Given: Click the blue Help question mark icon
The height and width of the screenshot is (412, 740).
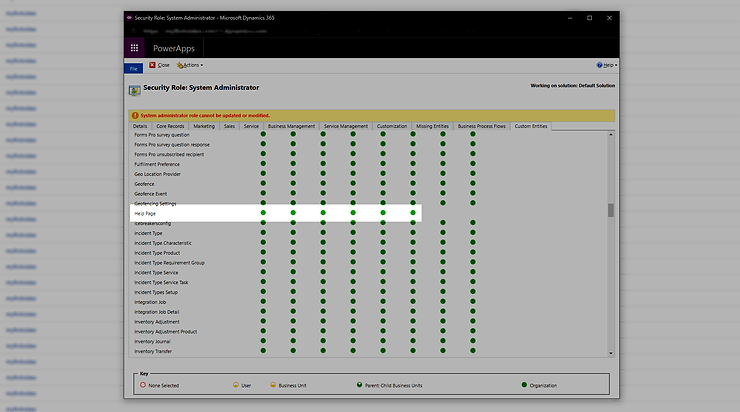Looking at the screenshot, I should coord(599,65).
